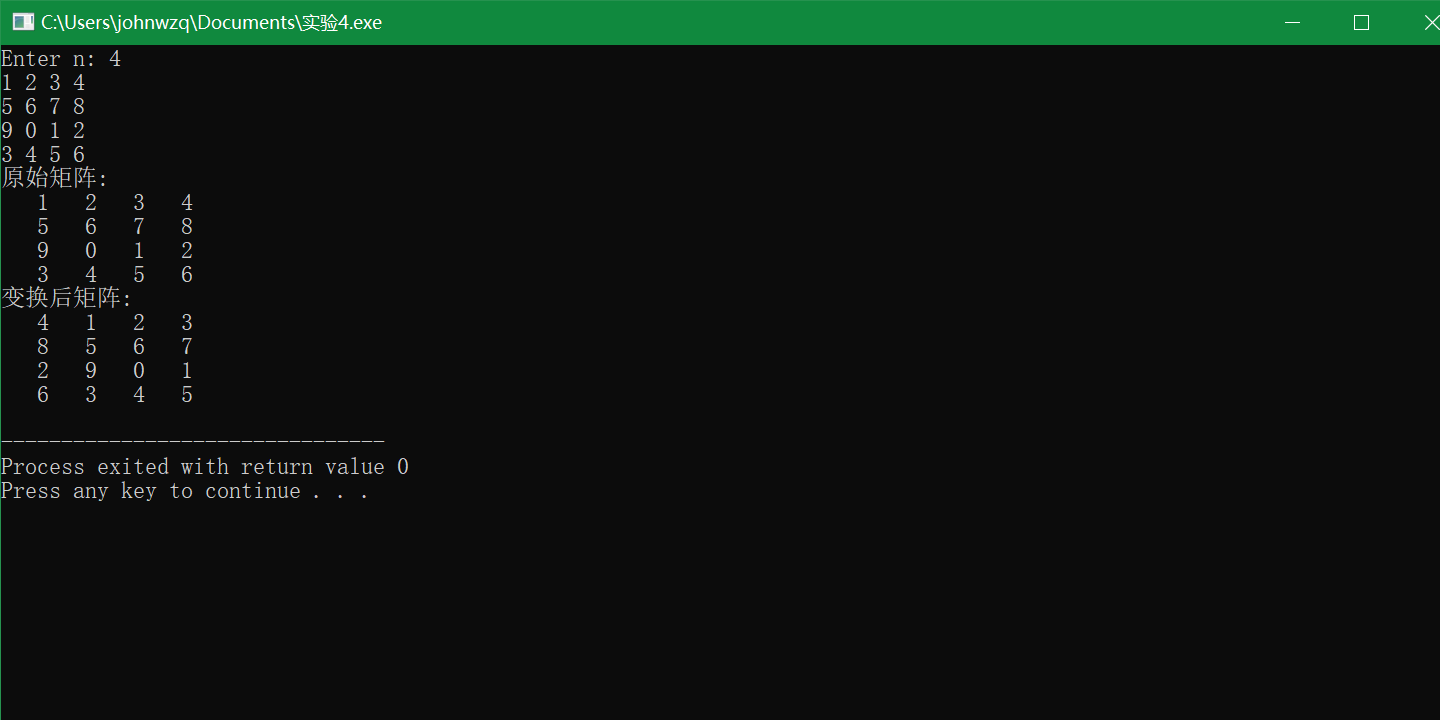Select the 'Process exited with return value 0' line
The image size is (1440, 720).
204,466
